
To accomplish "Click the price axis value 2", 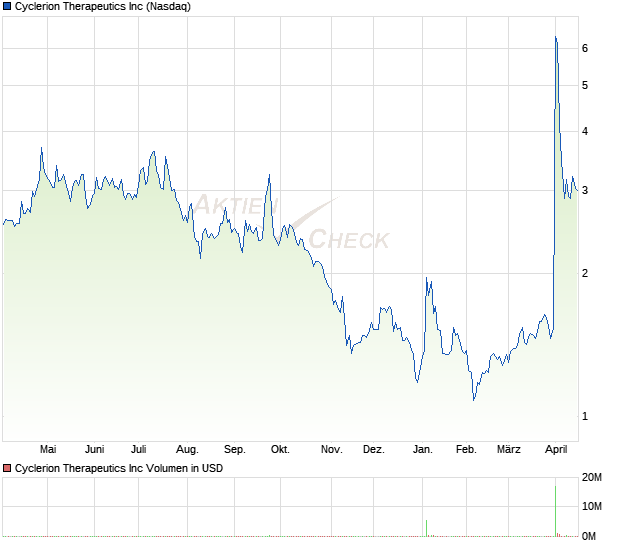I will click(x=585, y=273).
